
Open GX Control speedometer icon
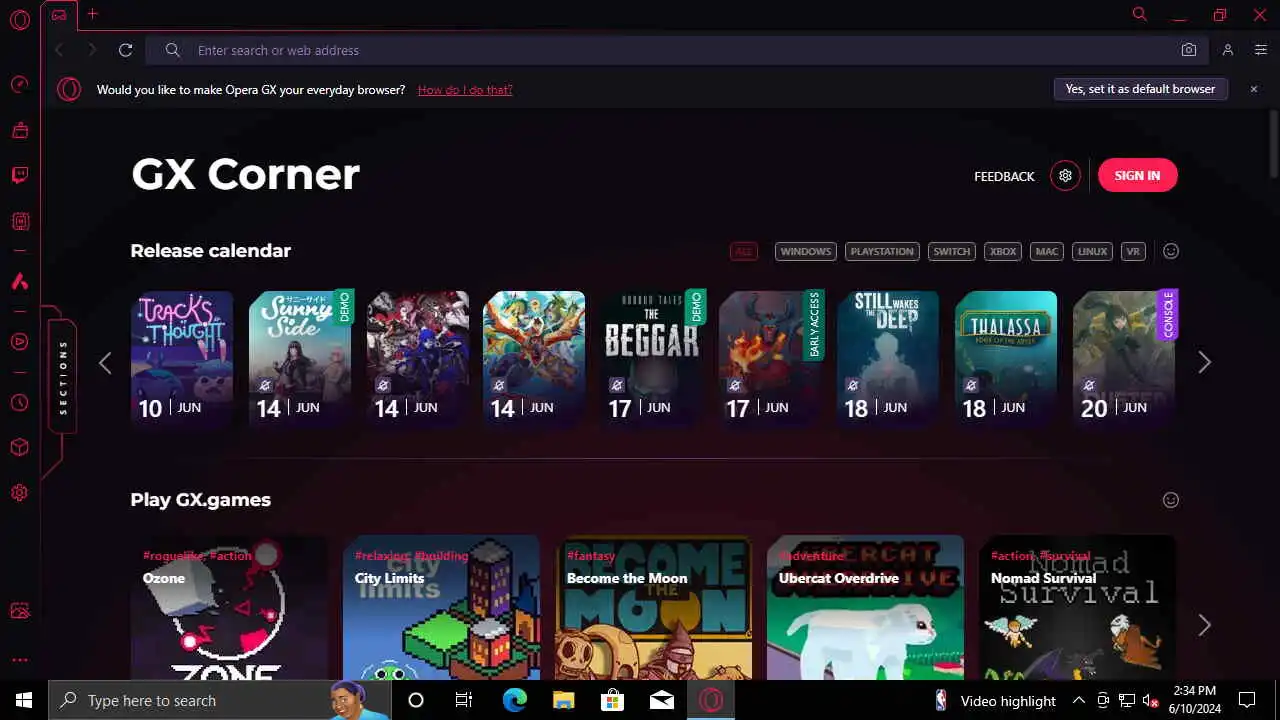click(20, 84)
